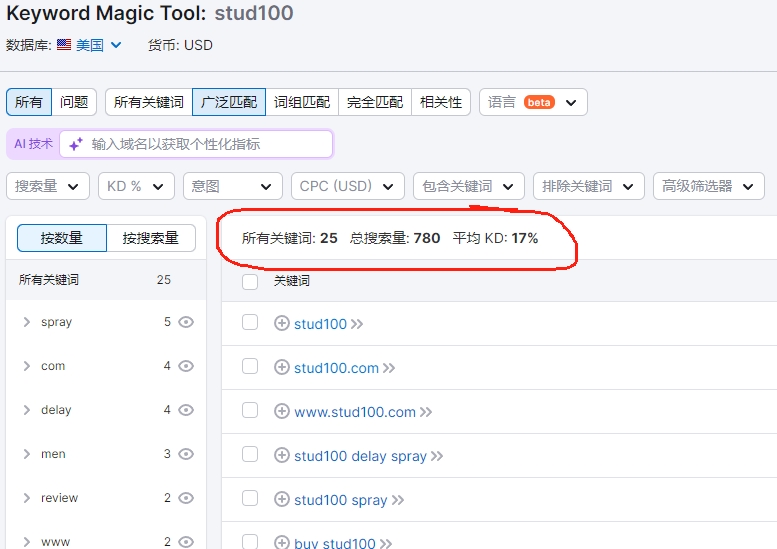Expand the com keyword group
Screen dimensions: 777x549
pos(27,366)
